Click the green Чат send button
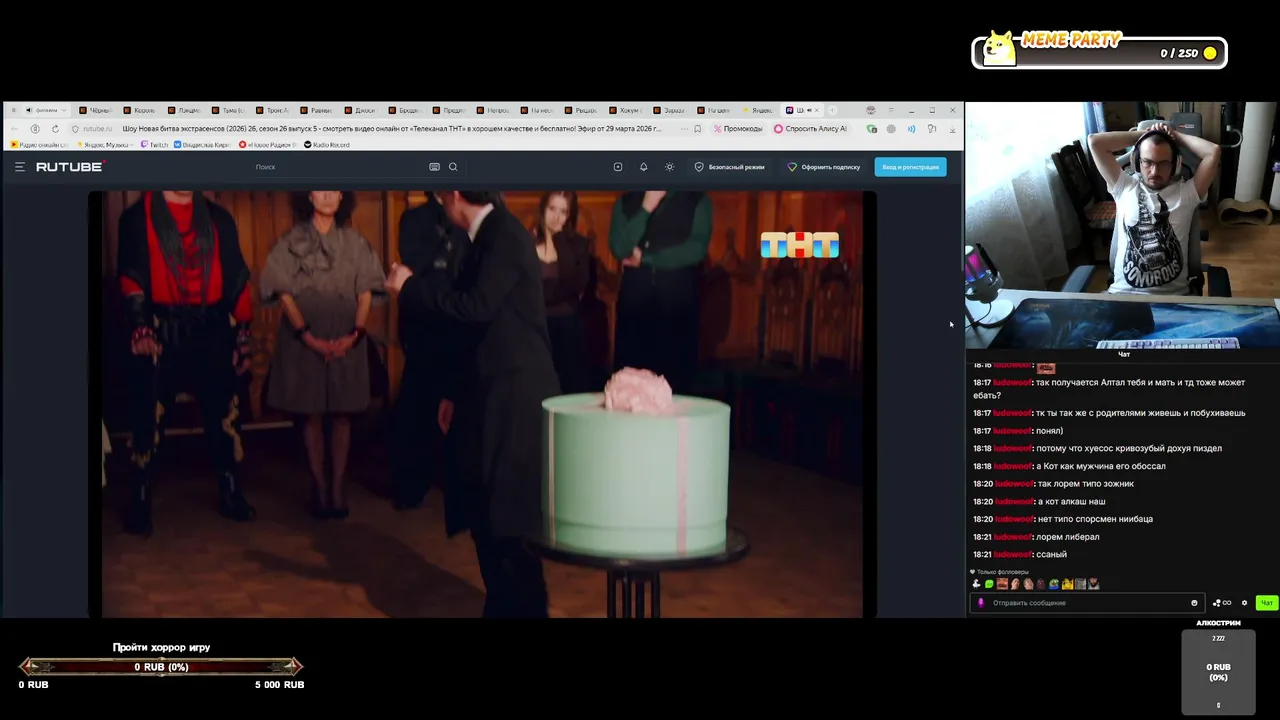The image size is (1280, 720). tap(1267, 603)
